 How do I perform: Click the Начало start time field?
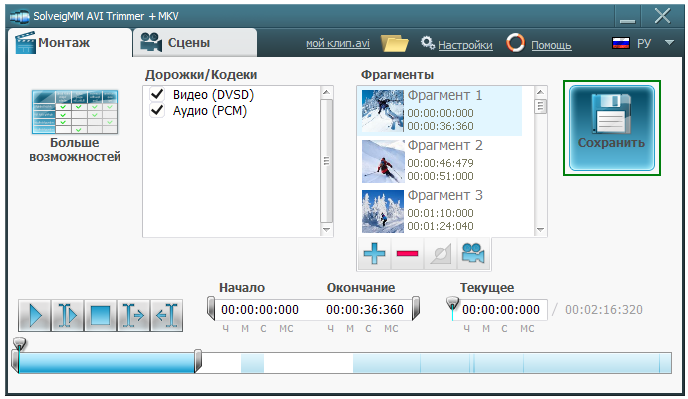260,310
